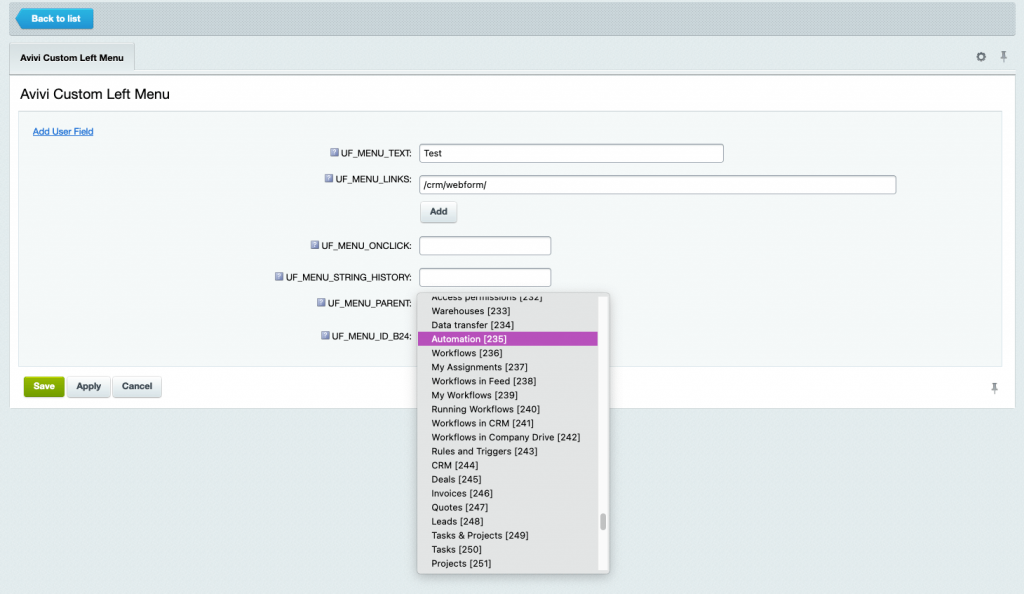Click the Add button under links
This screenshot has height=594, width=1024.
(x=438, y=211)
